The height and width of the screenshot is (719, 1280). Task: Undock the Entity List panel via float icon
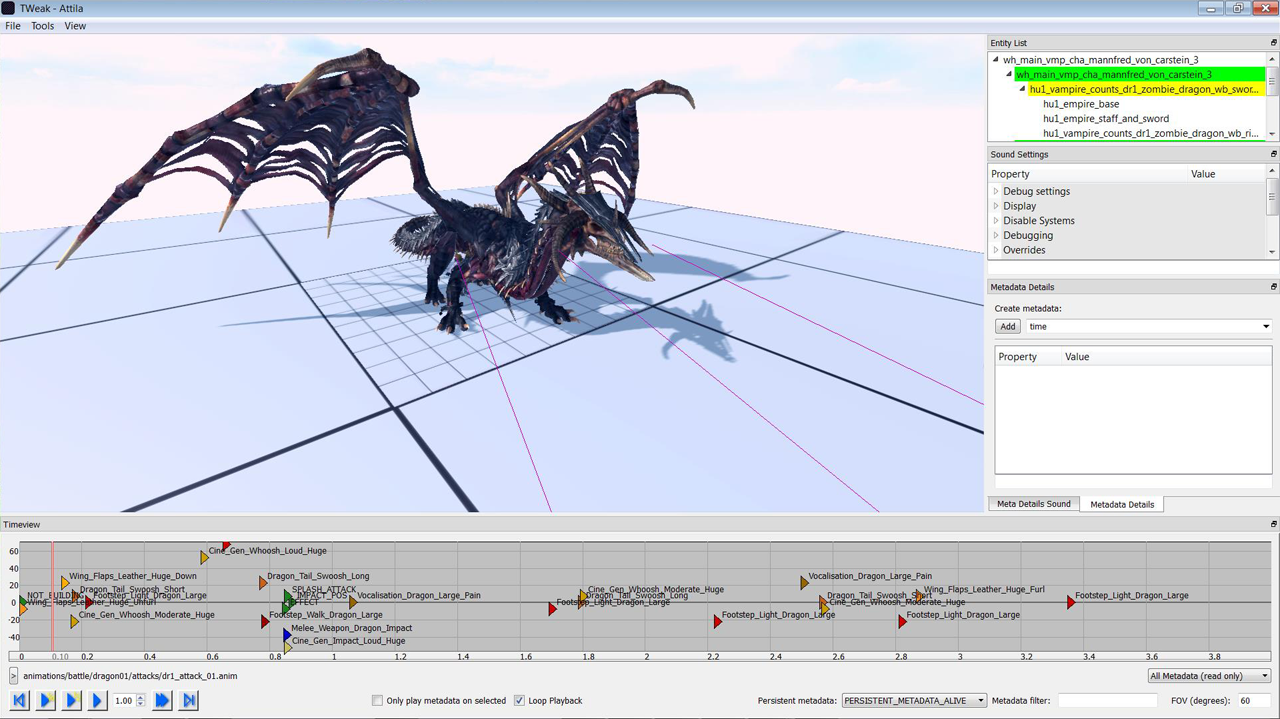(1273, 43)
